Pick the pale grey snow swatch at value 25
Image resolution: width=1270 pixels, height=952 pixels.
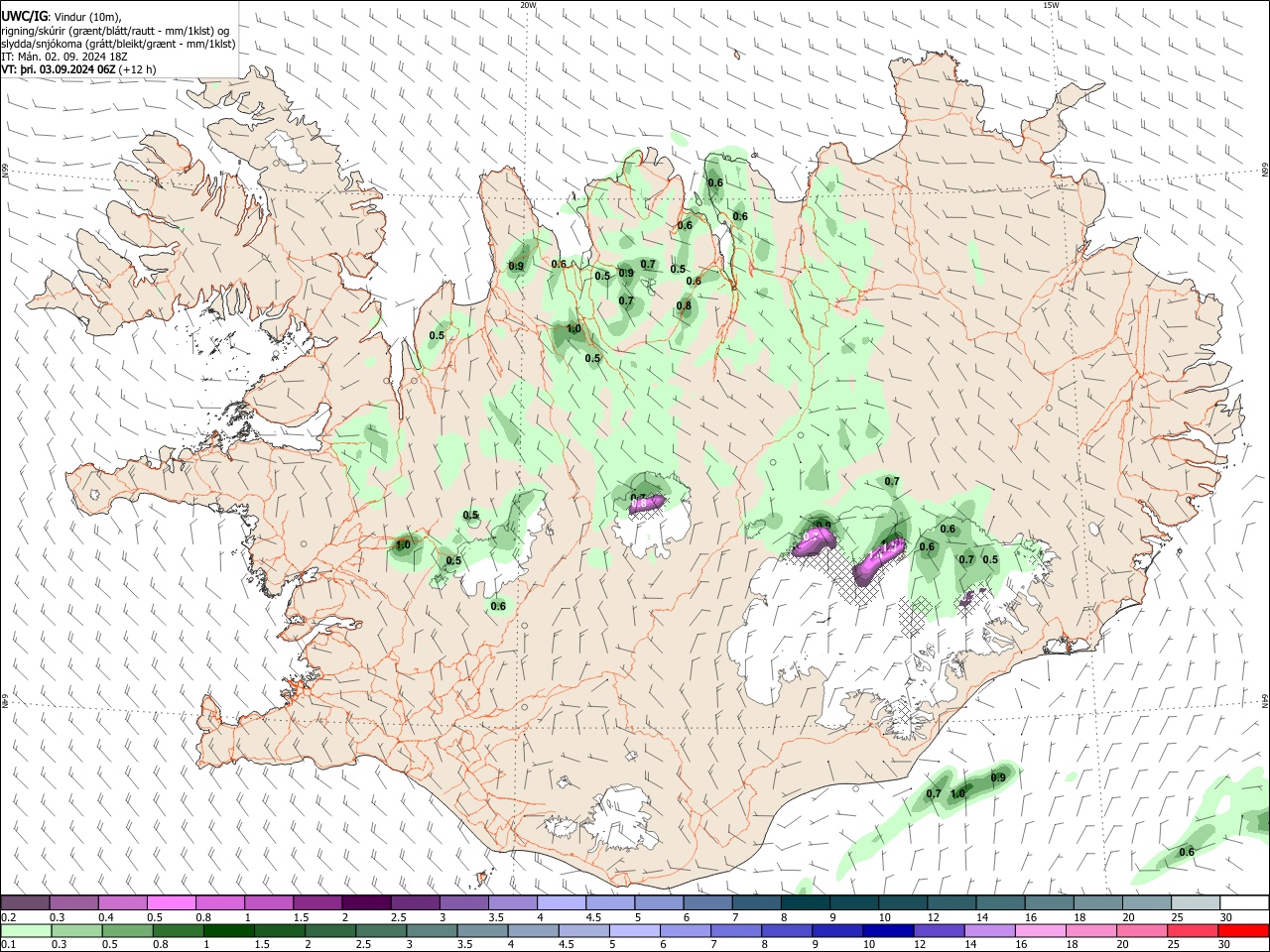coord(1196,903)
